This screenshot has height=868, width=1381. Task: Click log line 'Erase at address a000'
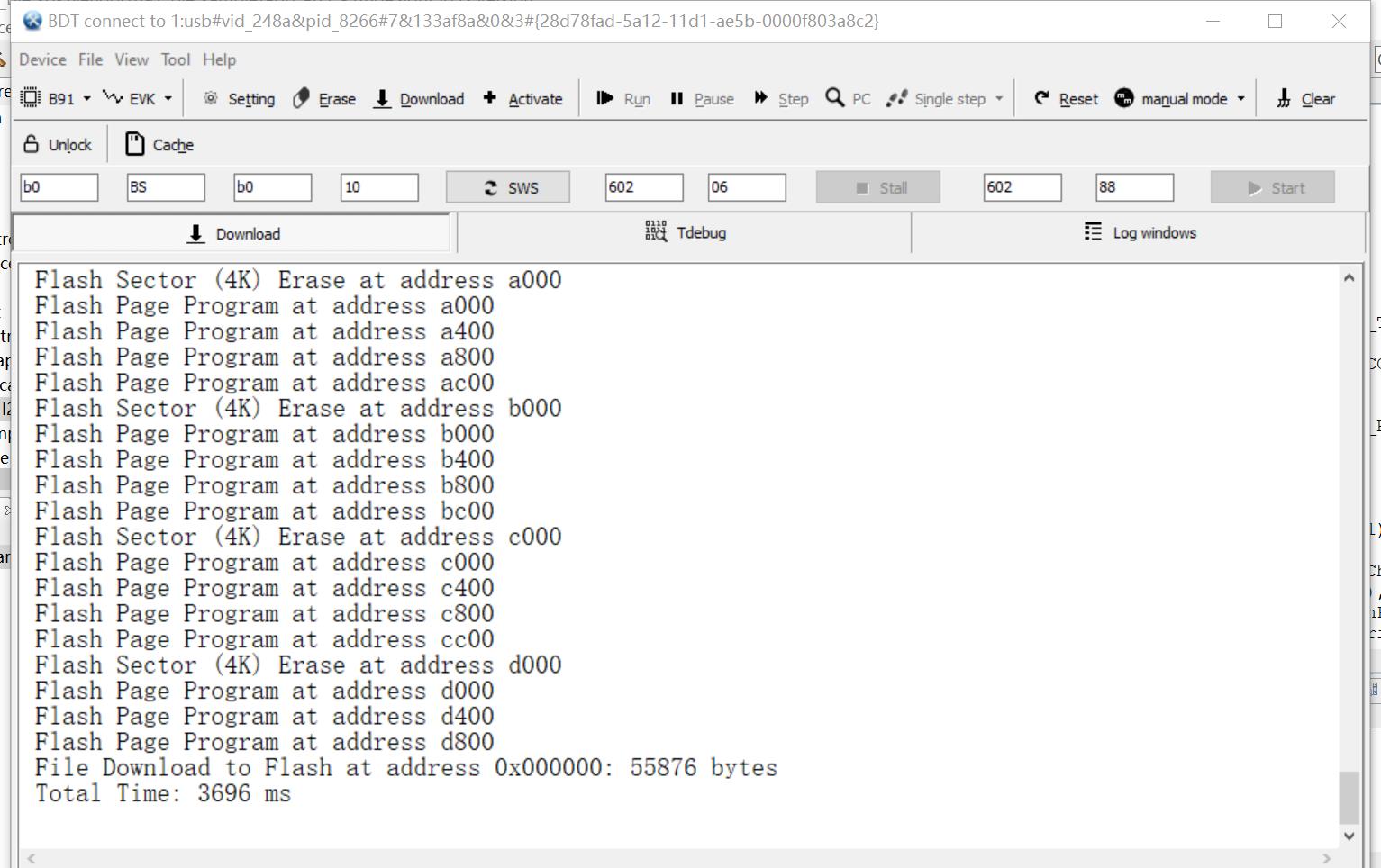coord(298,280)
